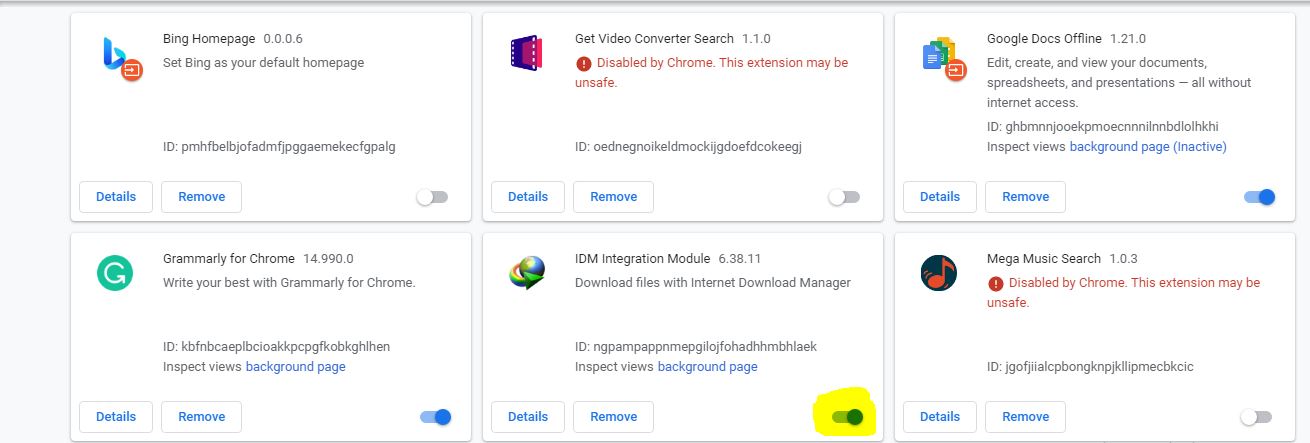Click the IDM Integration Module icon
This screenshot has height=443, width=1310.
click(527, 273)
